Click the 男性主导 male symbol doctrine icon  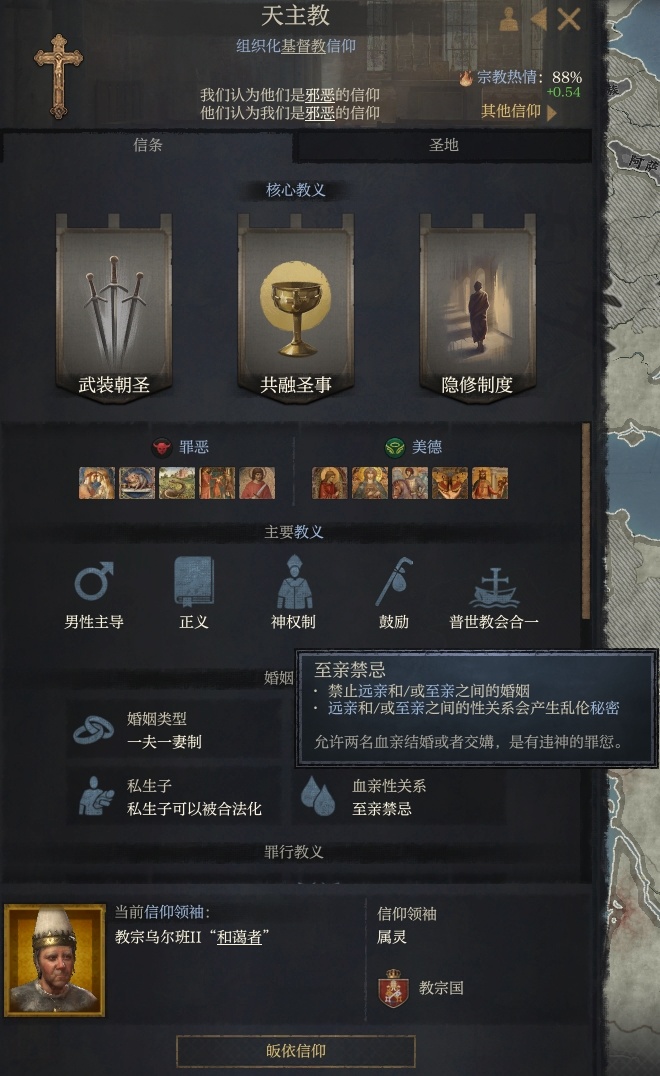(94, 582)
